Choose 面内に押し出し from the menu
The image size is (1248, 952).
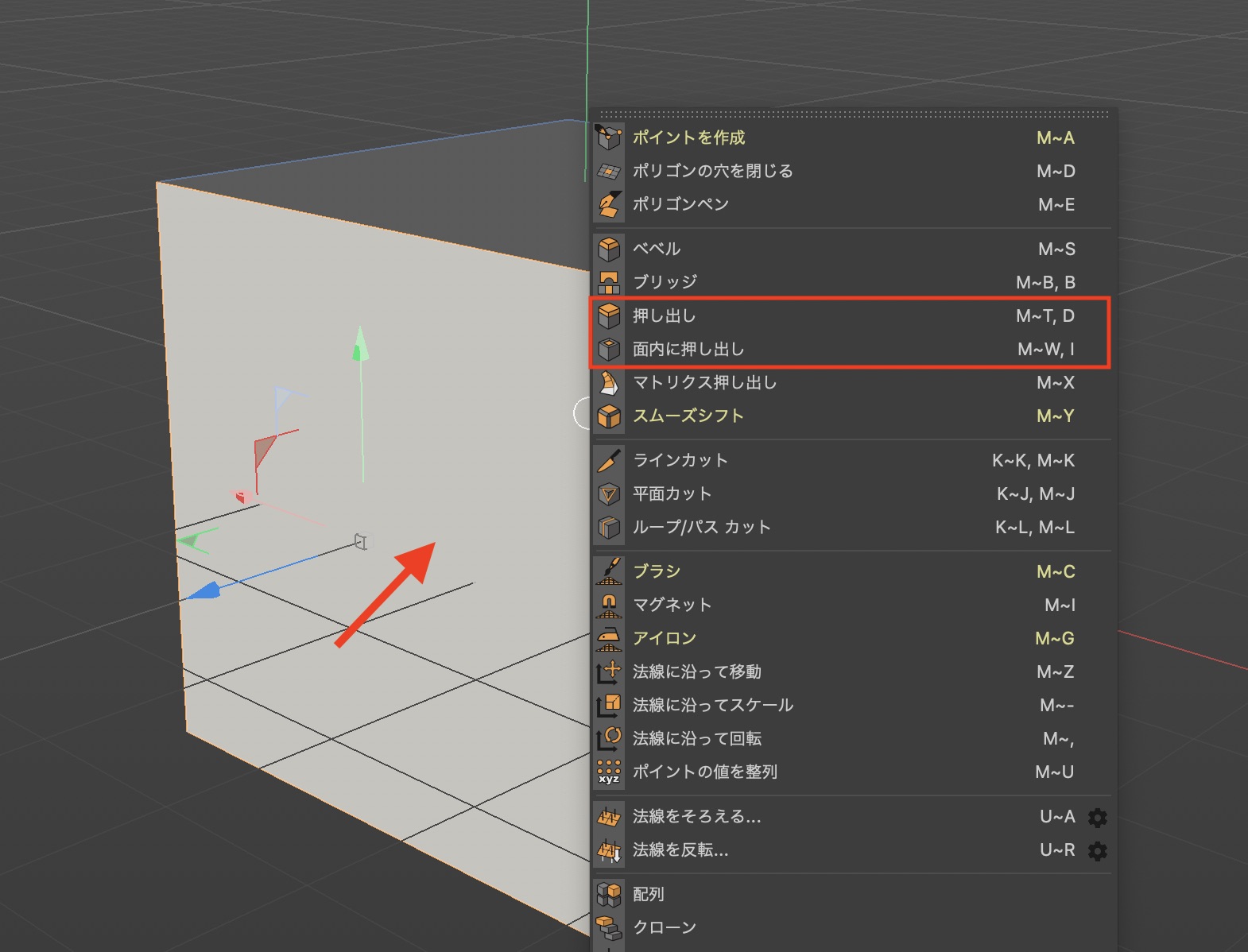click(688, 349)
